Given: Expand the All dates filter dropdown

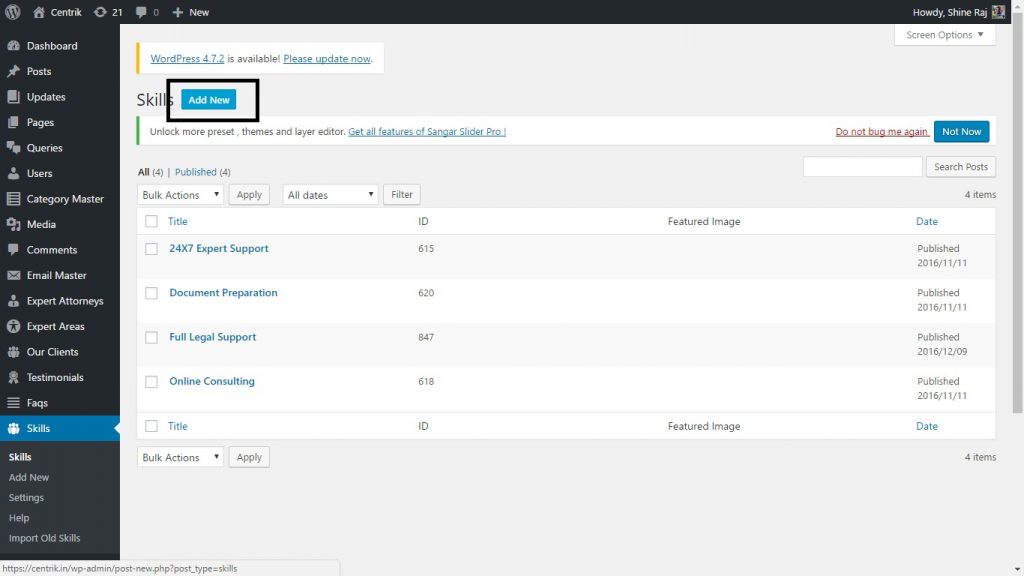Looking at the screenshot, I should (330, 195).
